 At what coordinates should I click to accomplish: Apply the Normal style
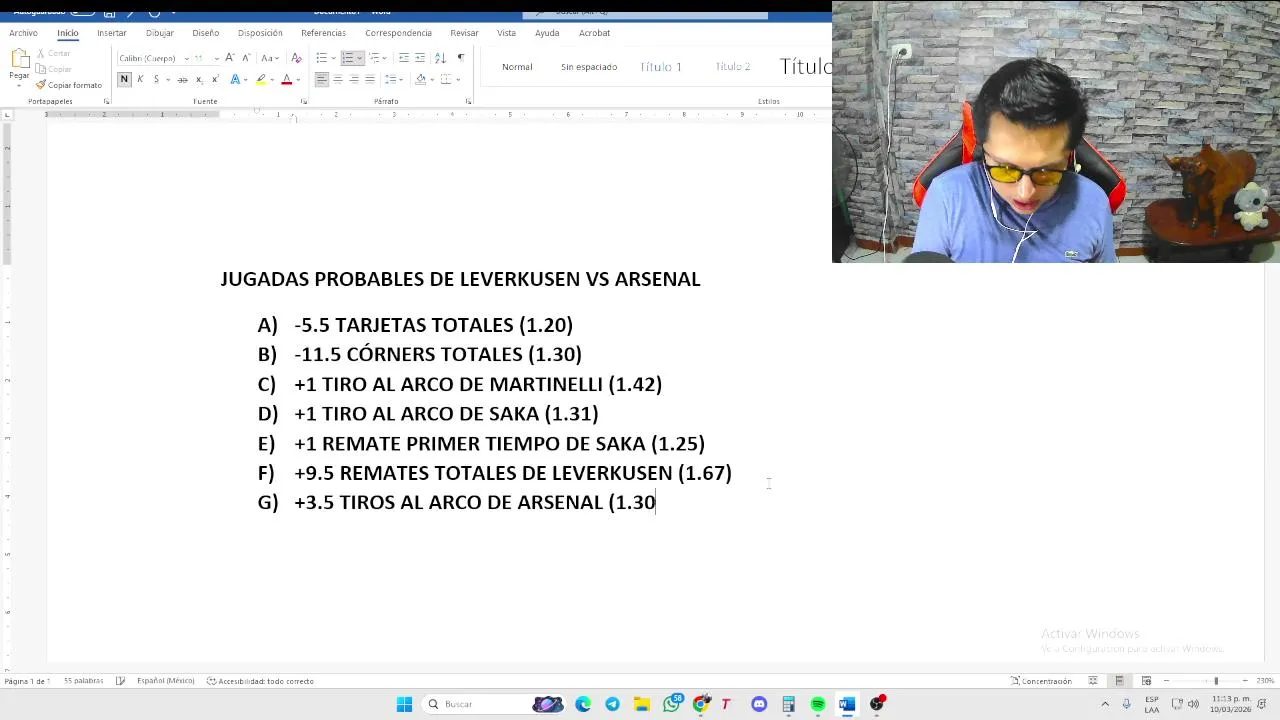pyautogui.click(x=517, y=67)
